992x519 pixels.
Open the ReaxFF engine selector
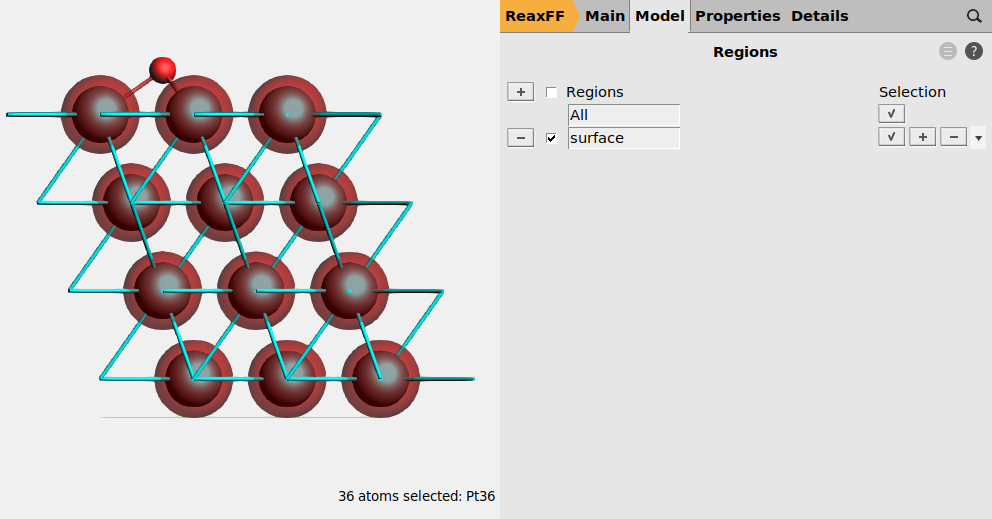click(x=537, y=16)
